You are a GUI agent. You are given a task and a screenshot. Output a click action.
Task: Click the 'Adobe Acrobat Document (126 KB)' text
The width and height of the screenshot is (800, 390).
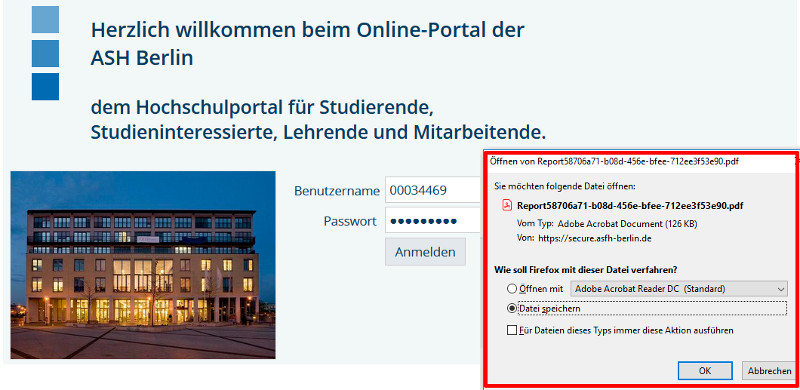click(628, 224)
